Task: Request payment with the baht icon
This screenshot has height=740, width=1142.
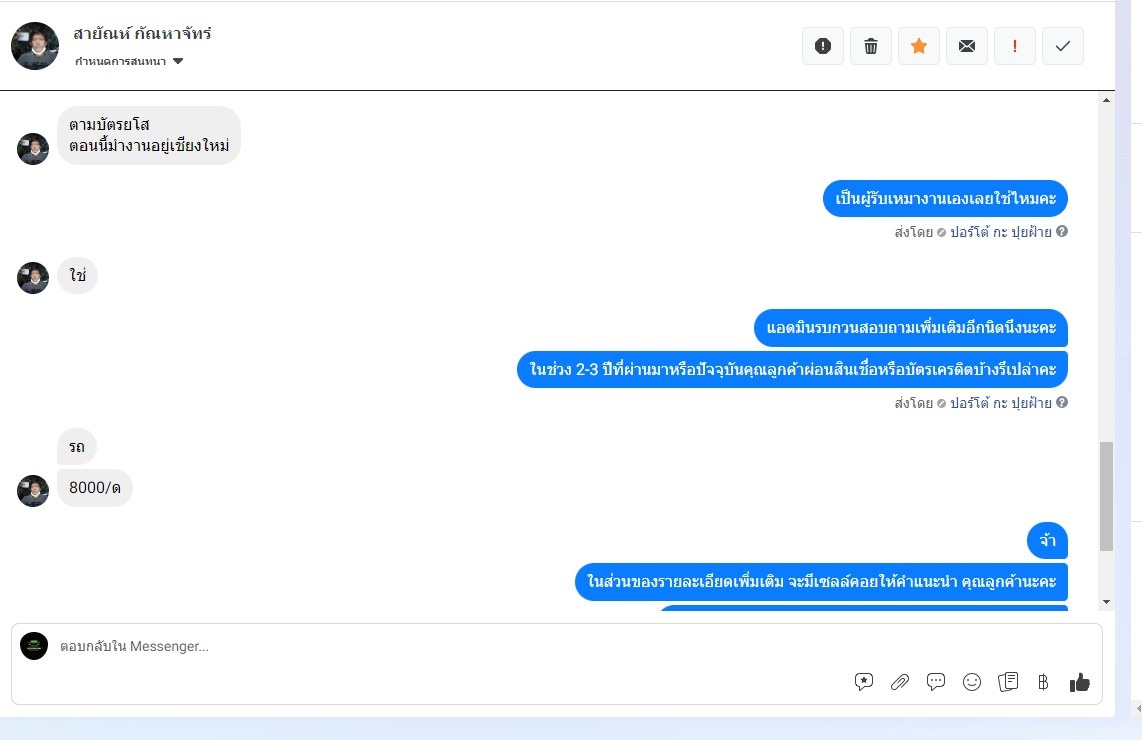Action: 1043,682
